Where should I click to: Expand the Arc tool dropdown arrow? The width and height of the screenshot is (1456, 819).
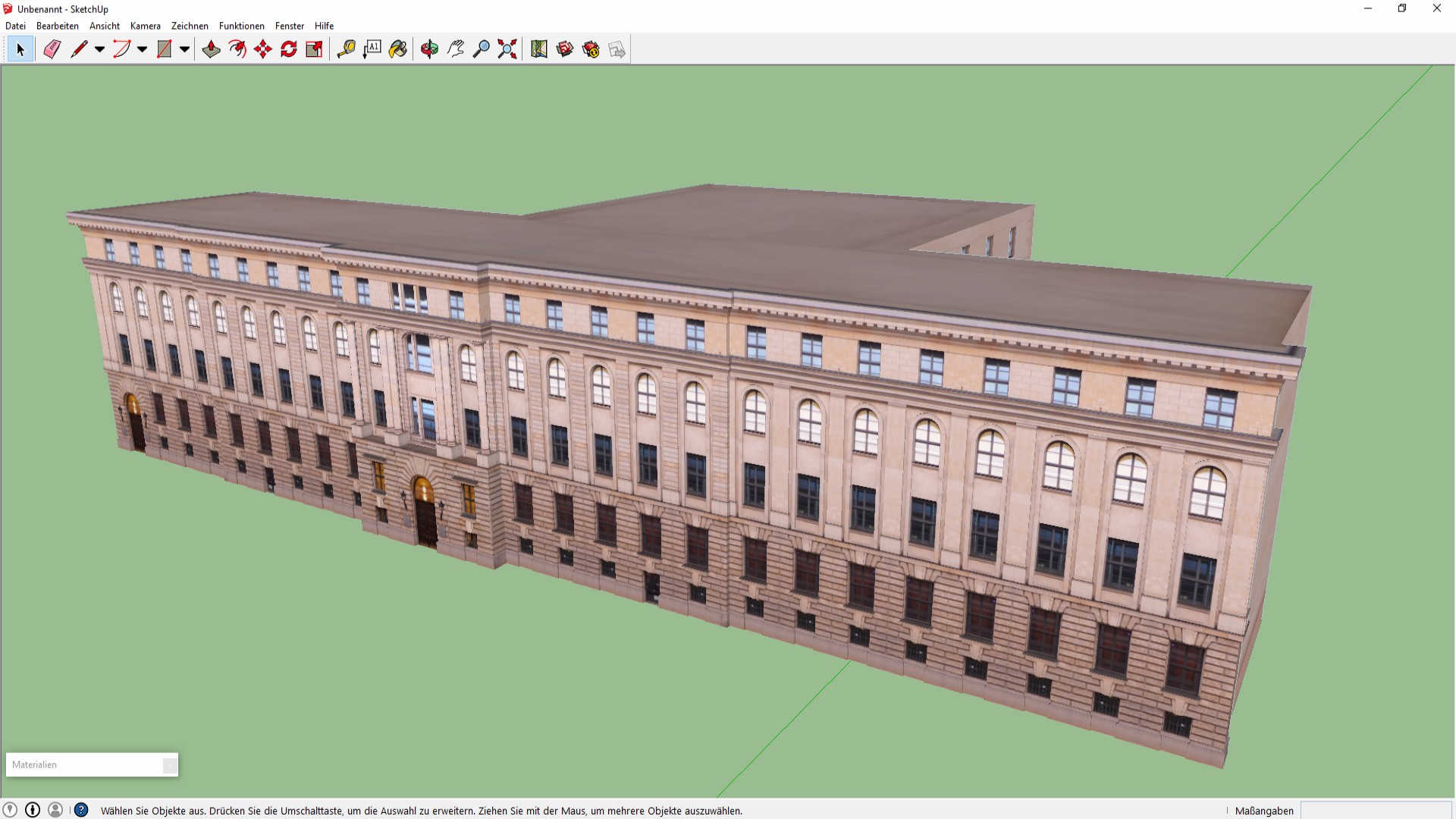click(x=142, y=49)
